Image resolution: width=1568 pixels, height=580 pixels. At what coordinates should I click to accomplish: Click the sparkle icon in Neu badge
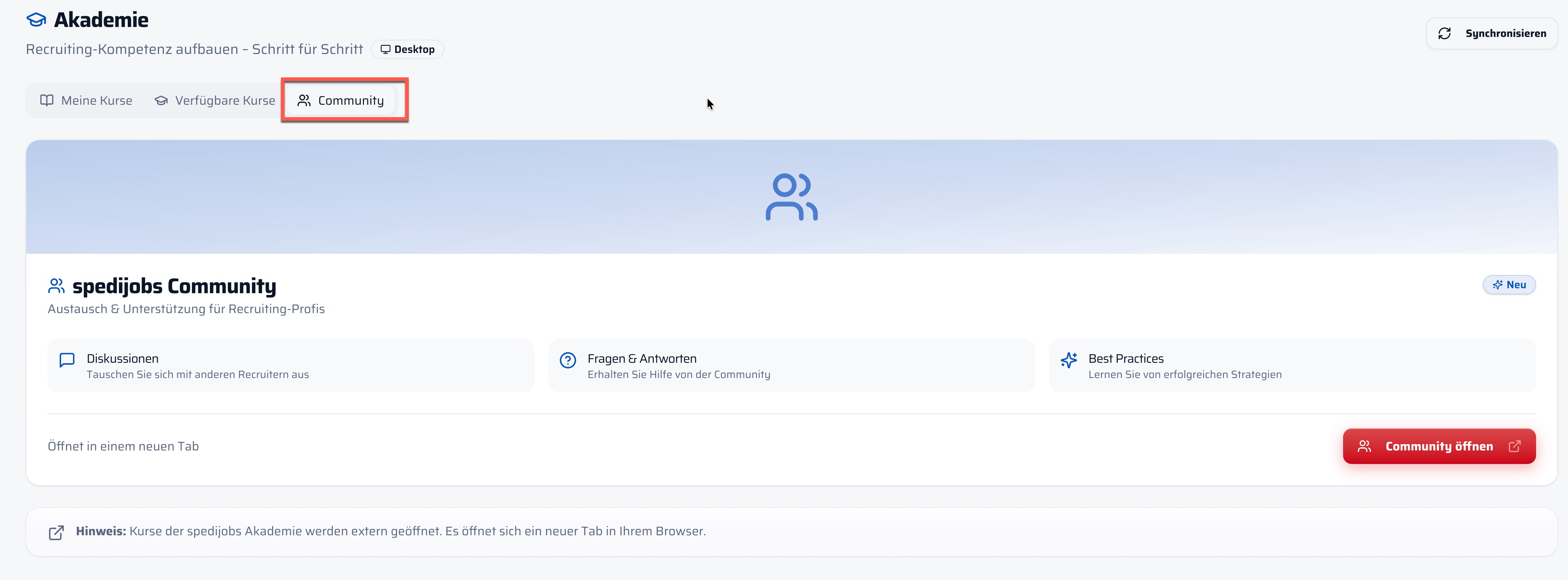click(x=1497, y=285)
